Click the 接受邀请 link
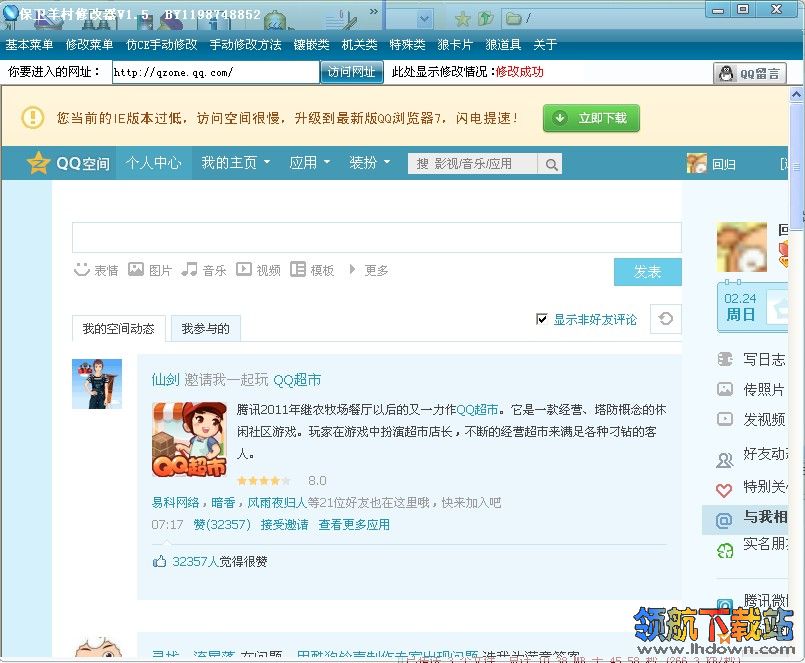 click(x=284, y=524)
